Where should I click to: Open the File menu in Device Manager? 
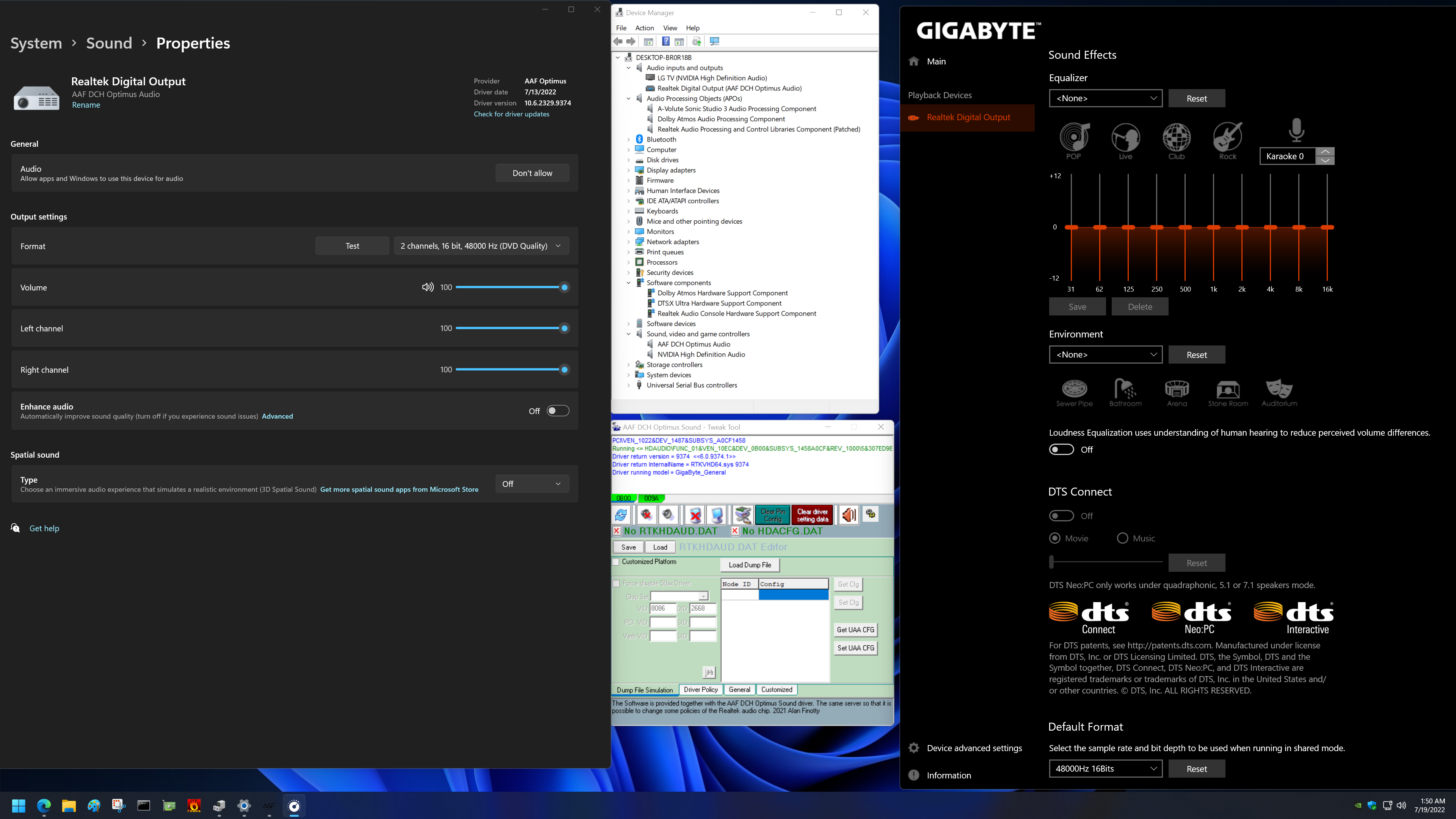pyautogui.click(x=621, y=28)
